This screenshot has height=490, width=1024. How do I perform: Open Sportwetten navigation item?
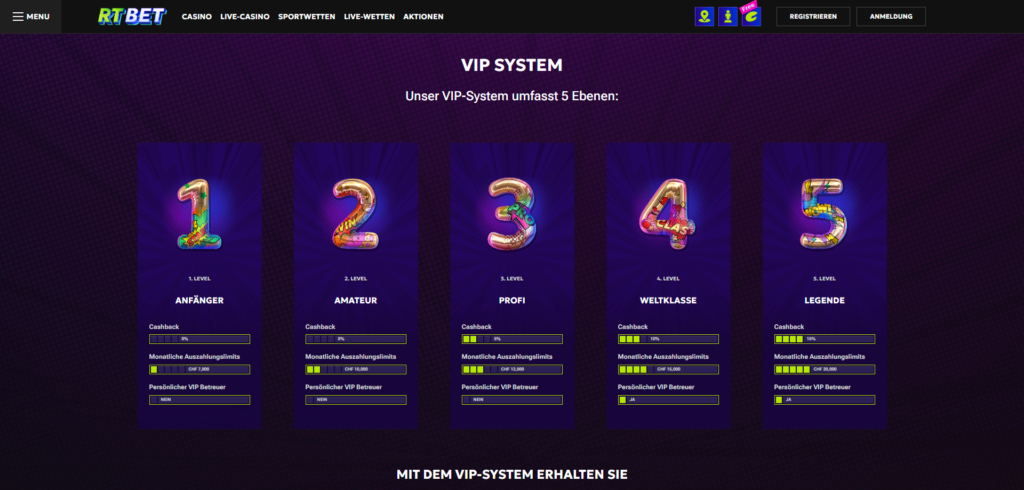point(307,17)
